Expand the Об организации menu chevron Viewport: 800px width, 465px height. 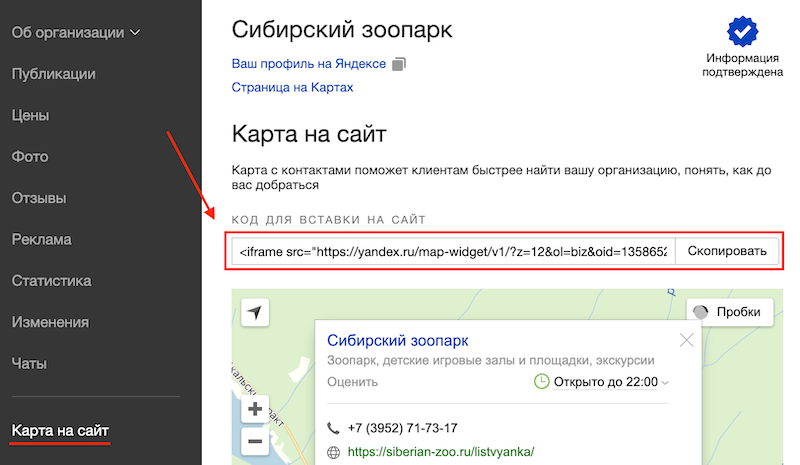[x=135, y=33]
